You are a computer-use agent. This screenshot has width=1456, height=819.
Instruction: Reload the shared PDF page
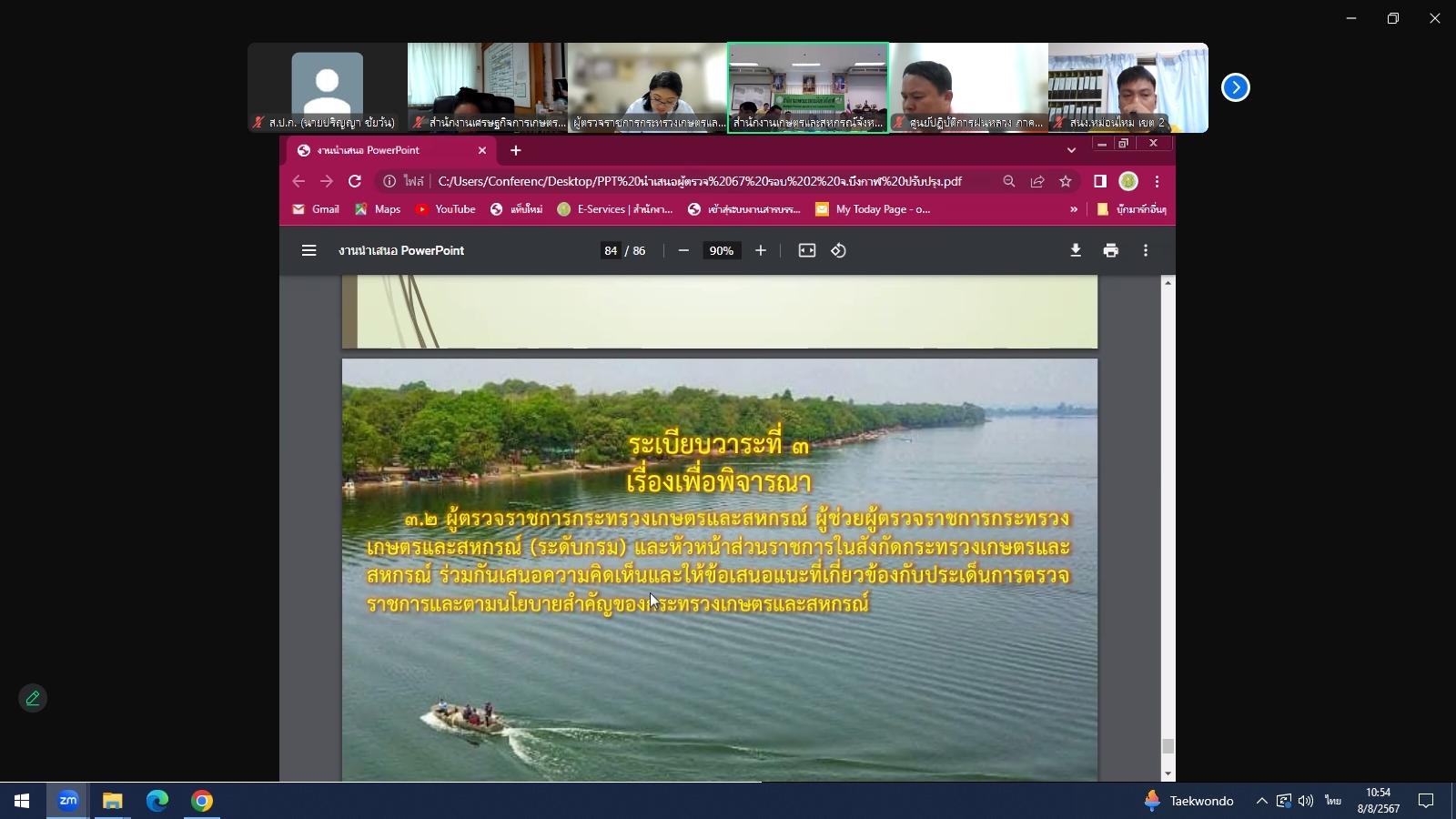[x=355, y=181]
